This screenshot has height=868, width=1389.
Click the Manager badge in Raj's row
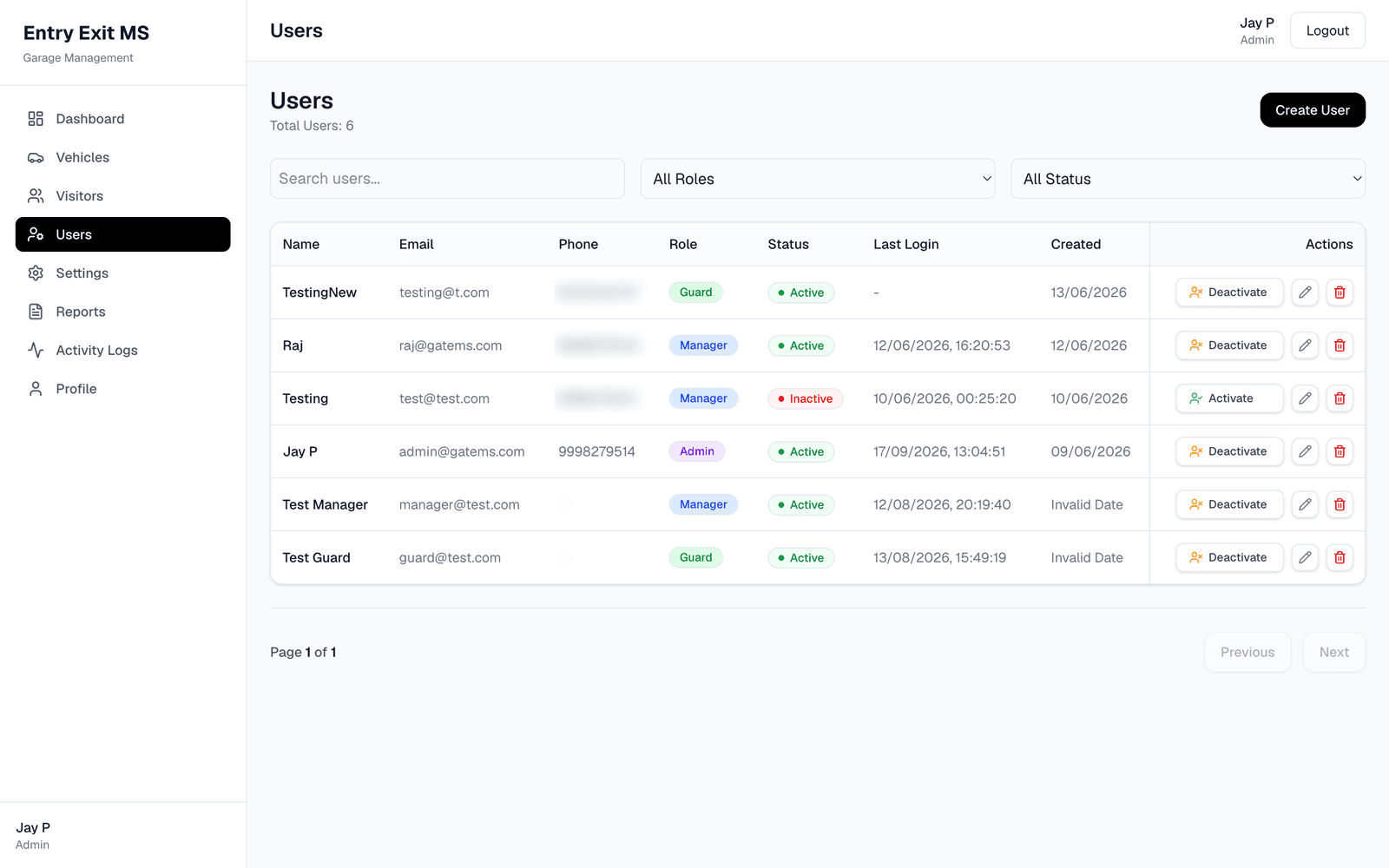(x=703, y=345)
